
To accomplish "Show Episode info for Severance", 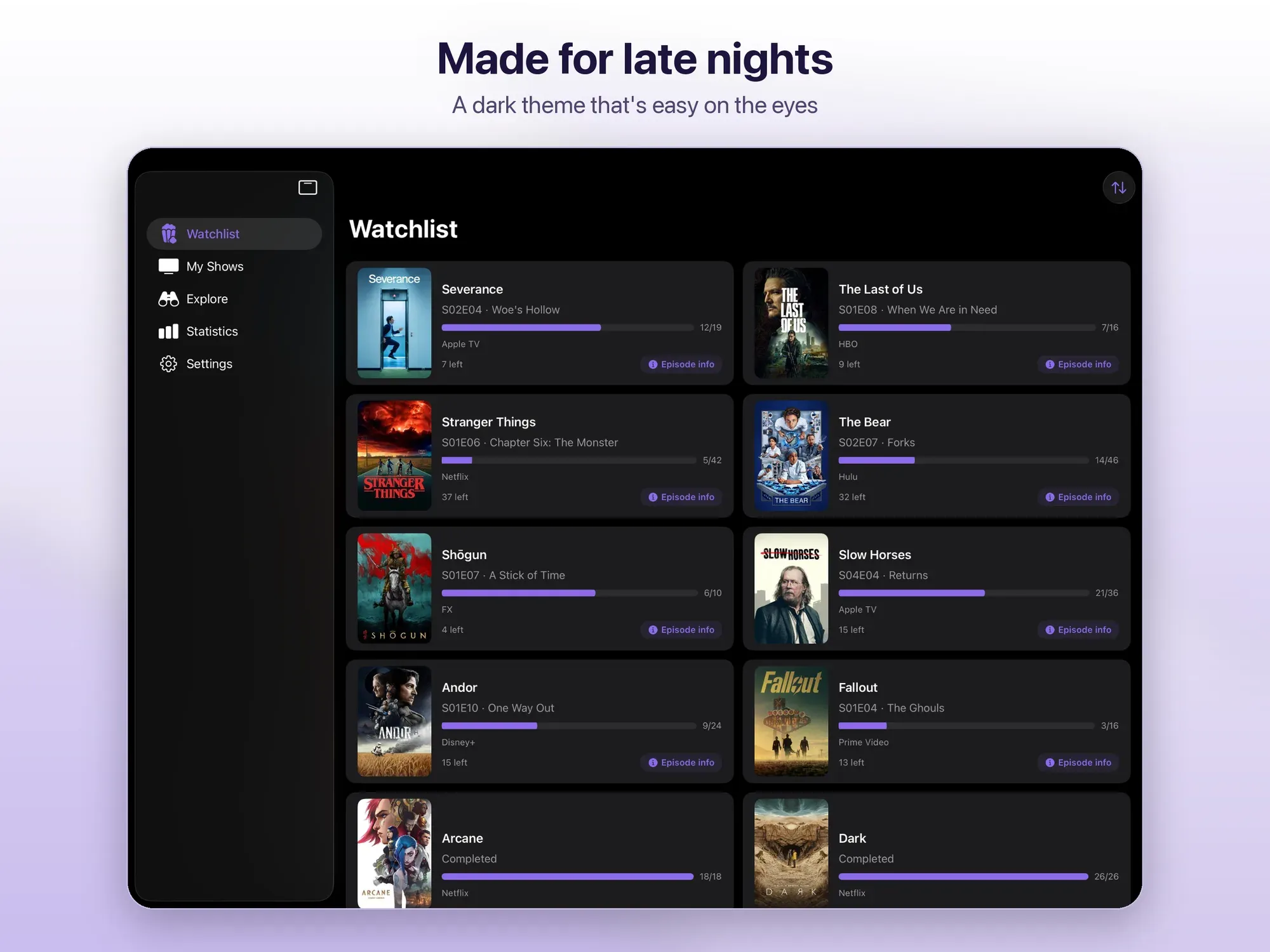I will (681, 364).
